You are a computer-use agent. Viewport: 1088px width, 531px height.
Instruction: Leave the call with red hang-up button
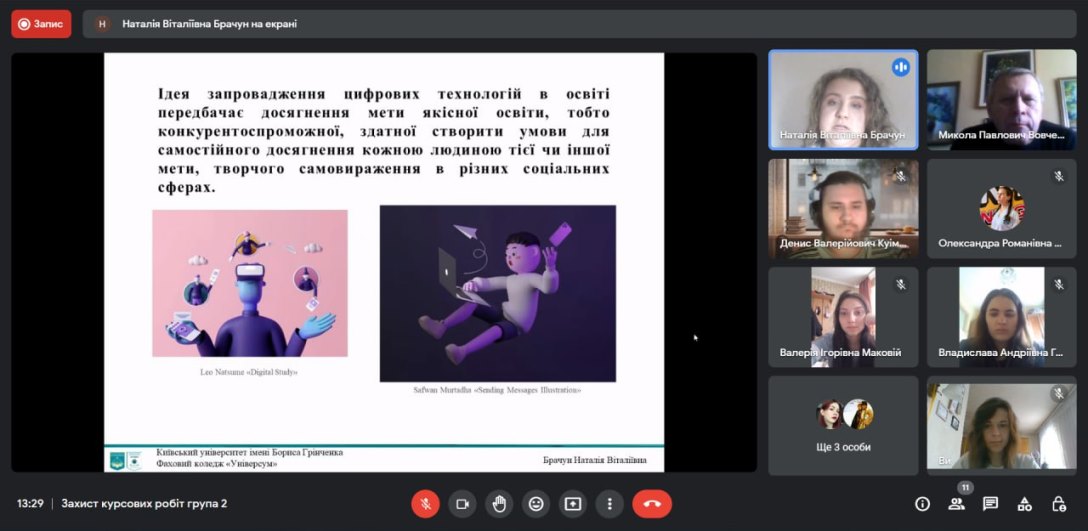[652, 504]
